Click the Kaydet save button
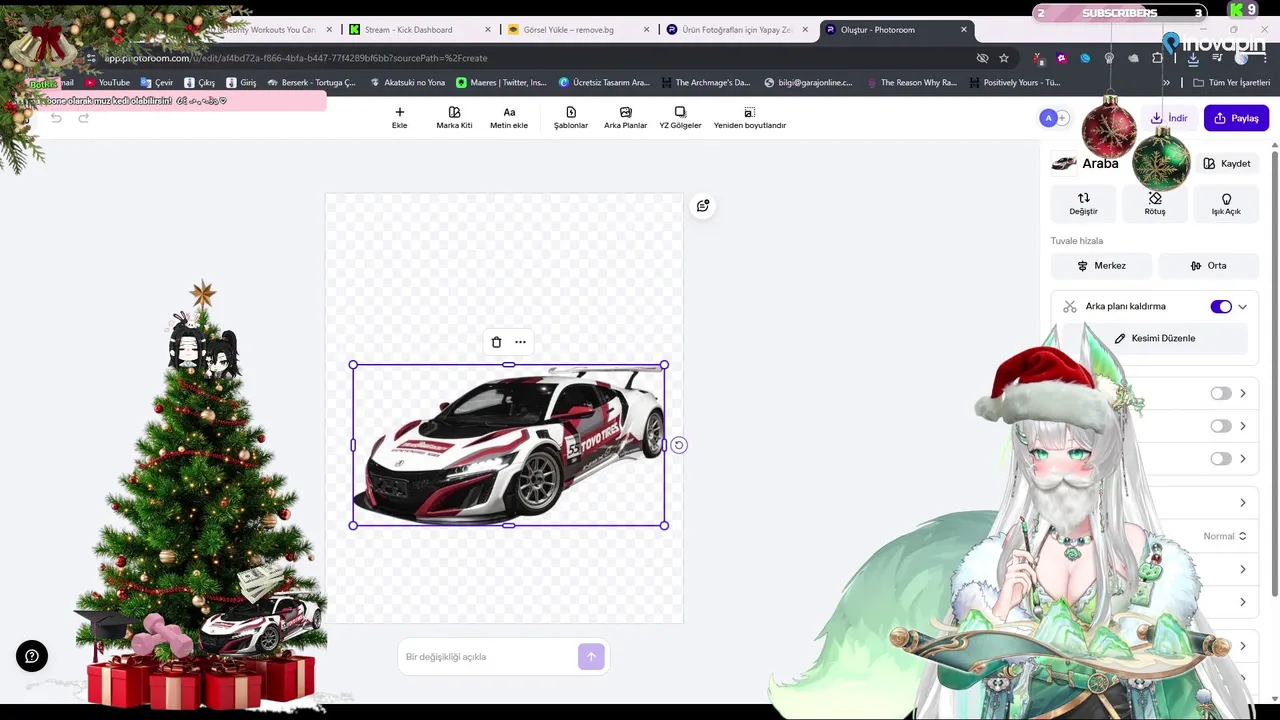This screenshot has height=720, width=1280. click(1226, 163)
